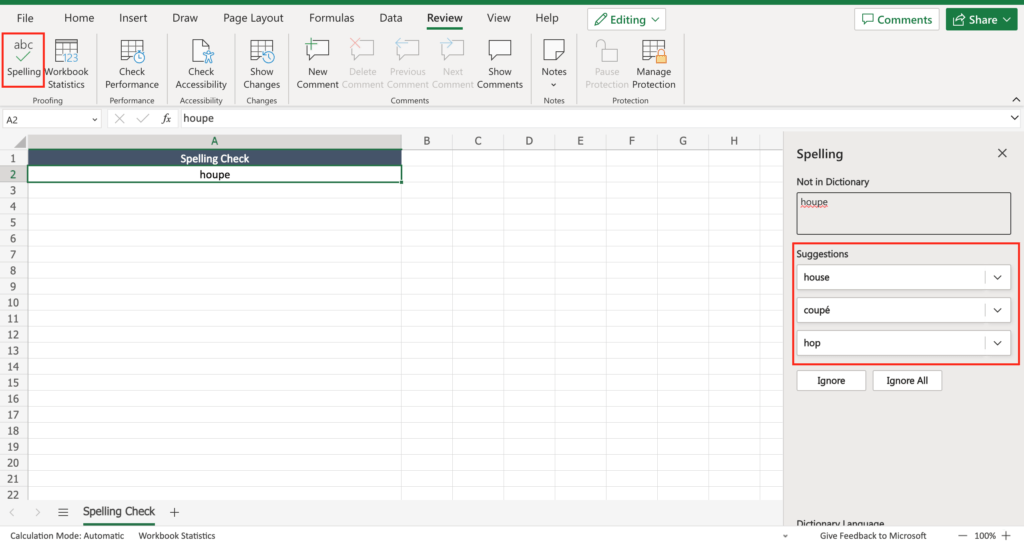
Task: Open Show Changes
Action: [x=261, y=64]
